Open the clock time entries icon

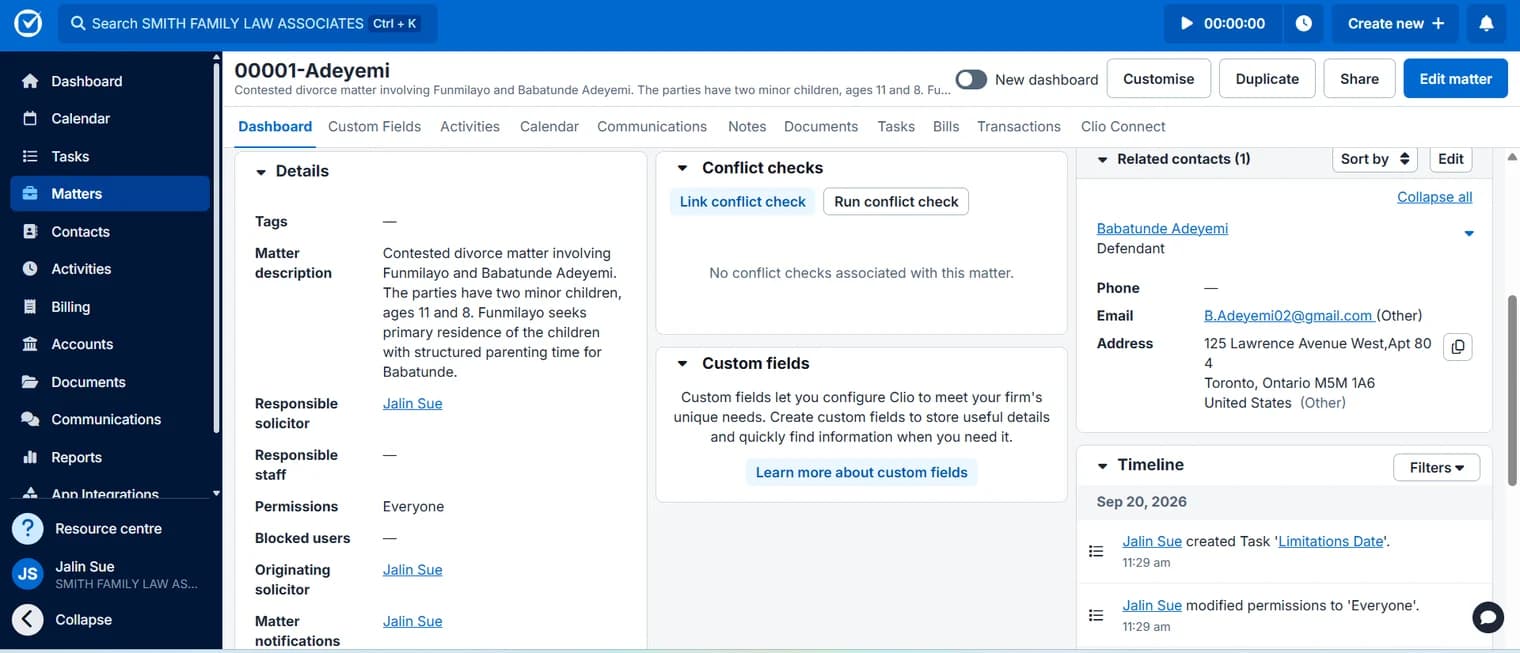[x=1303, y=23]
